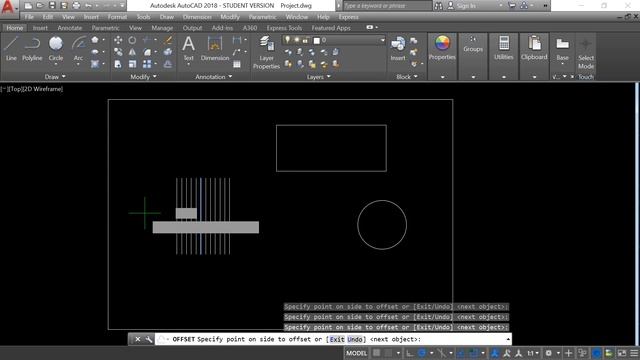The image size is (640, 360).
Task: Click the Erase tool icon
Action: 168,40
